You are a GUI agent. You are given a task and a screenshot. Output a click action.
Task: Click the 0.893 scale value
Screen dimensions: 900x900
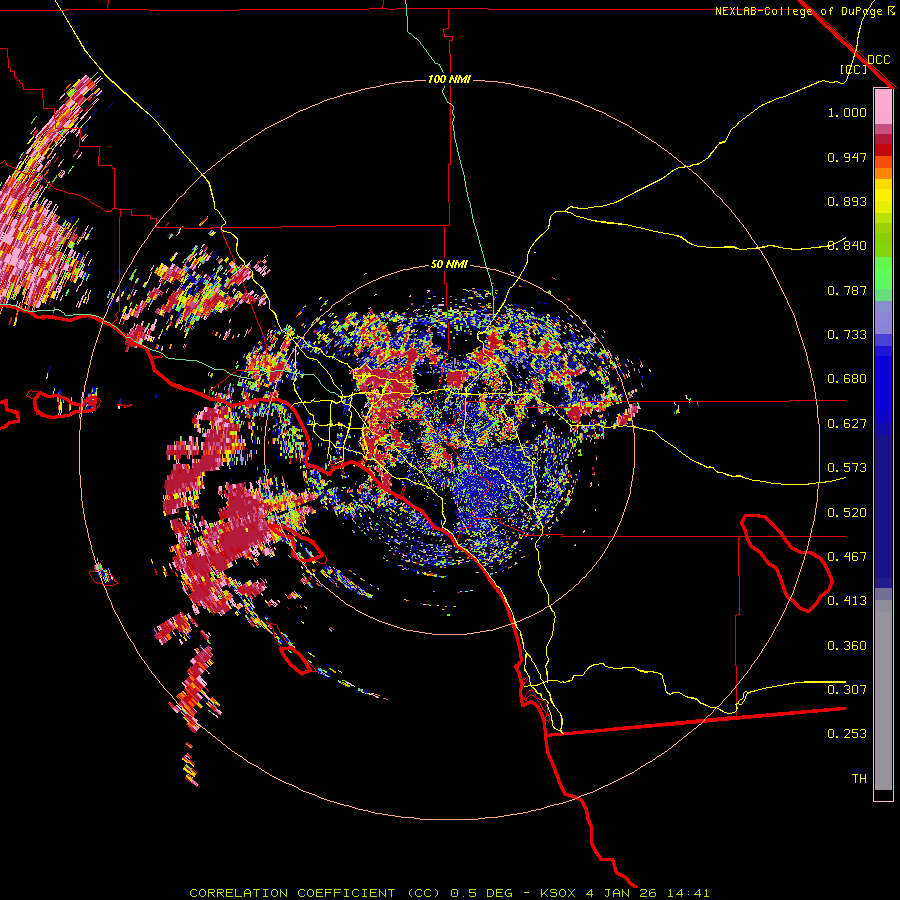(847, 201)
